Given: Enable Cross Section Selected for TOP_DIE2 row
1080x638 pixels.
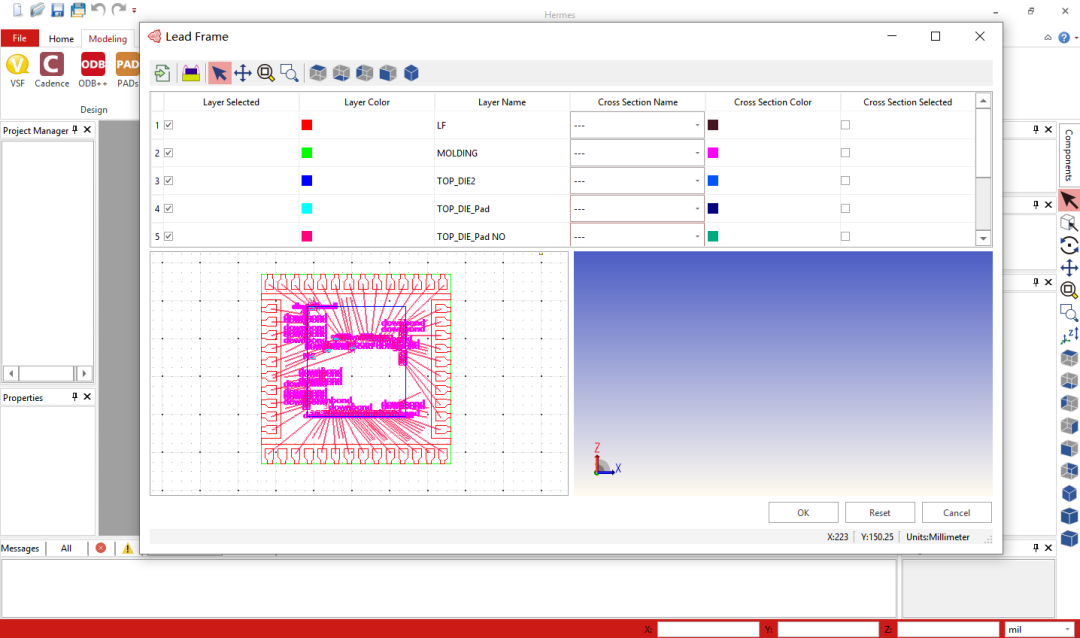Looking at the screenshot, I should (x=845, y=181).
